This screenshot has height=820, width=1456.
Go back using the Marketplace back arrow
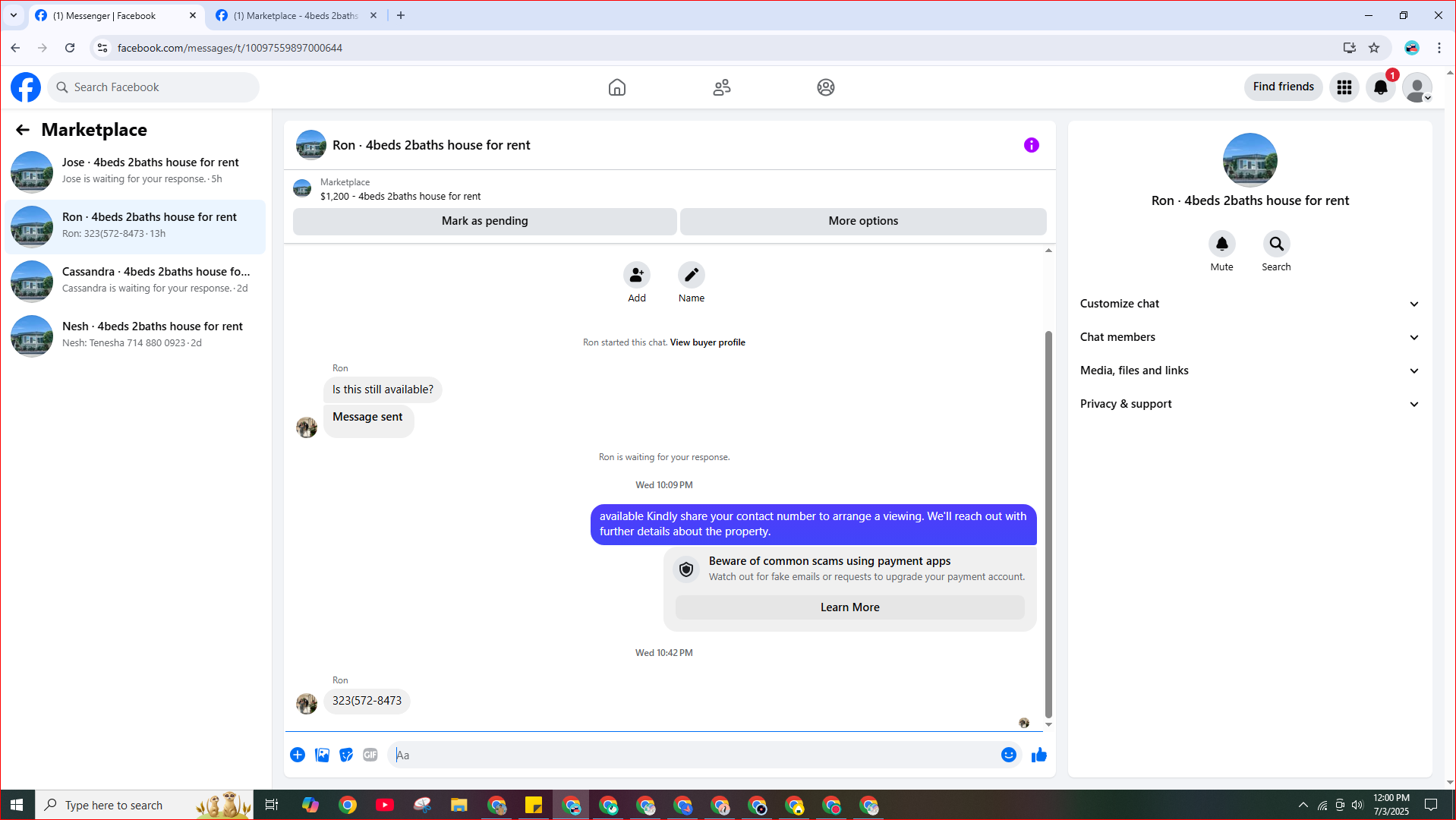(x=23, y=130)
